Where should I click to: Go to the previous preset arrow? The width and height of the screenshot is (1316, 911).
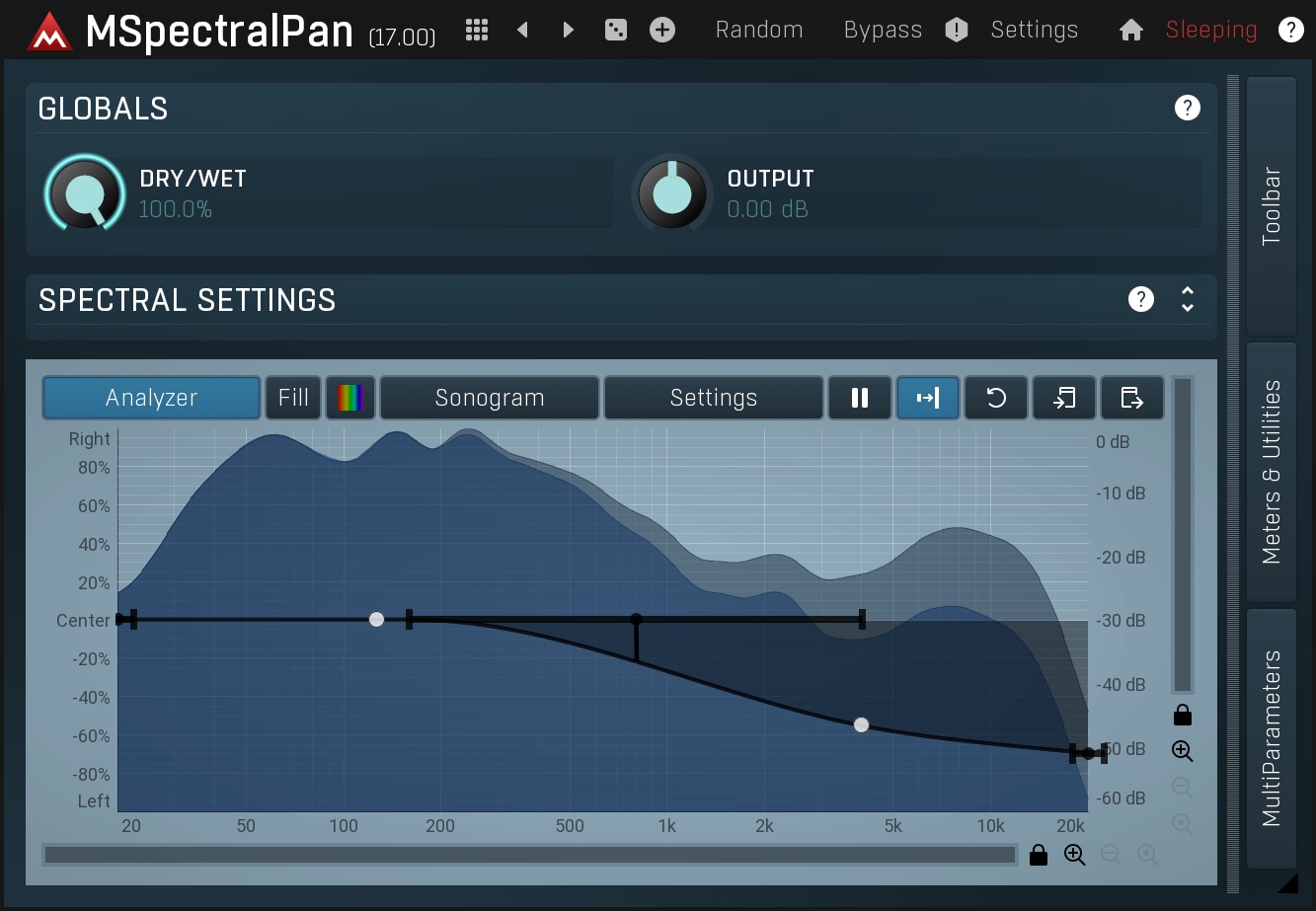click(x=522, y=31)
